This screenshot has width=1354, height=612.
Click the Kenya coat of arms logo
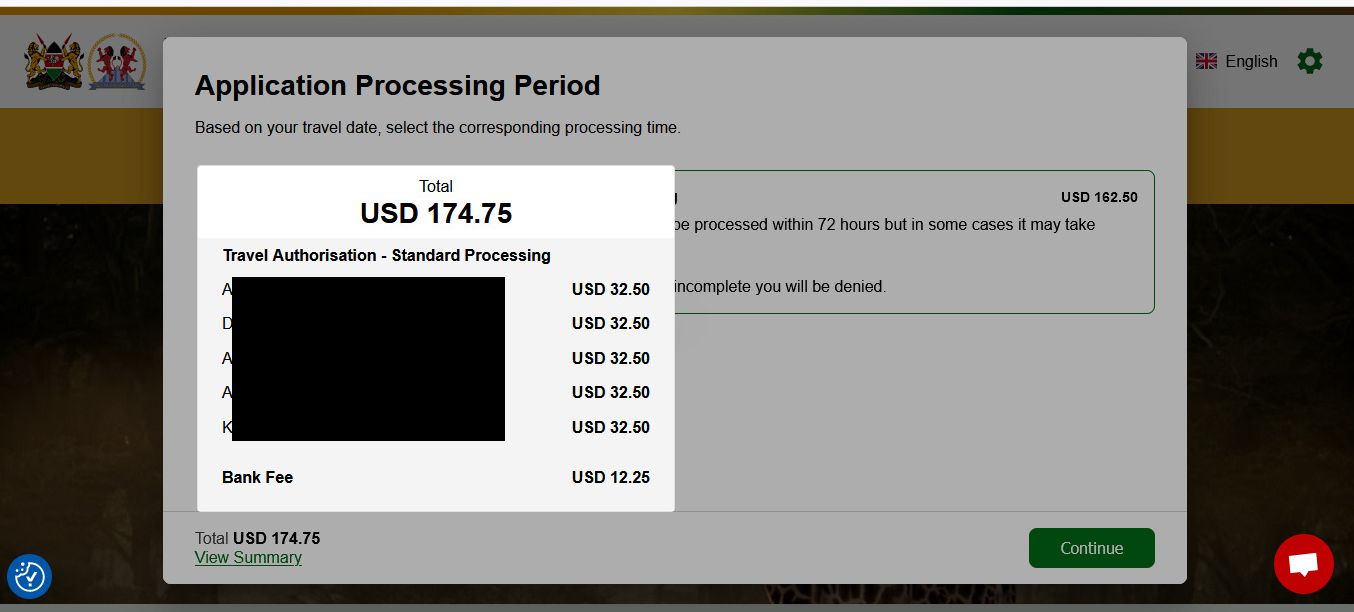54,63
